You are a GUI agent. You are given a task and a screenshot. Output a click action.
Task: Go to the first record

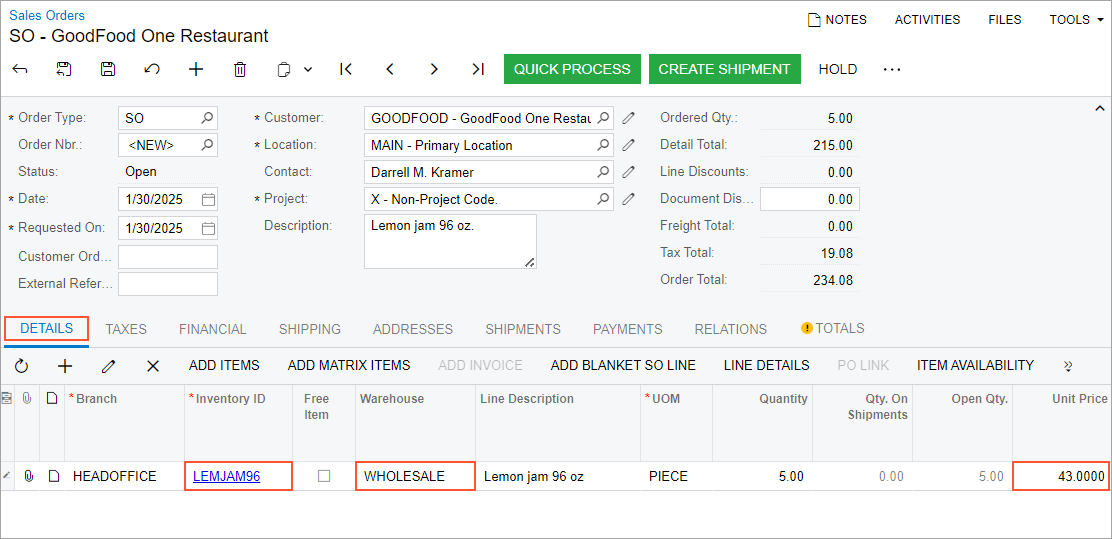(x=346, y=69)
